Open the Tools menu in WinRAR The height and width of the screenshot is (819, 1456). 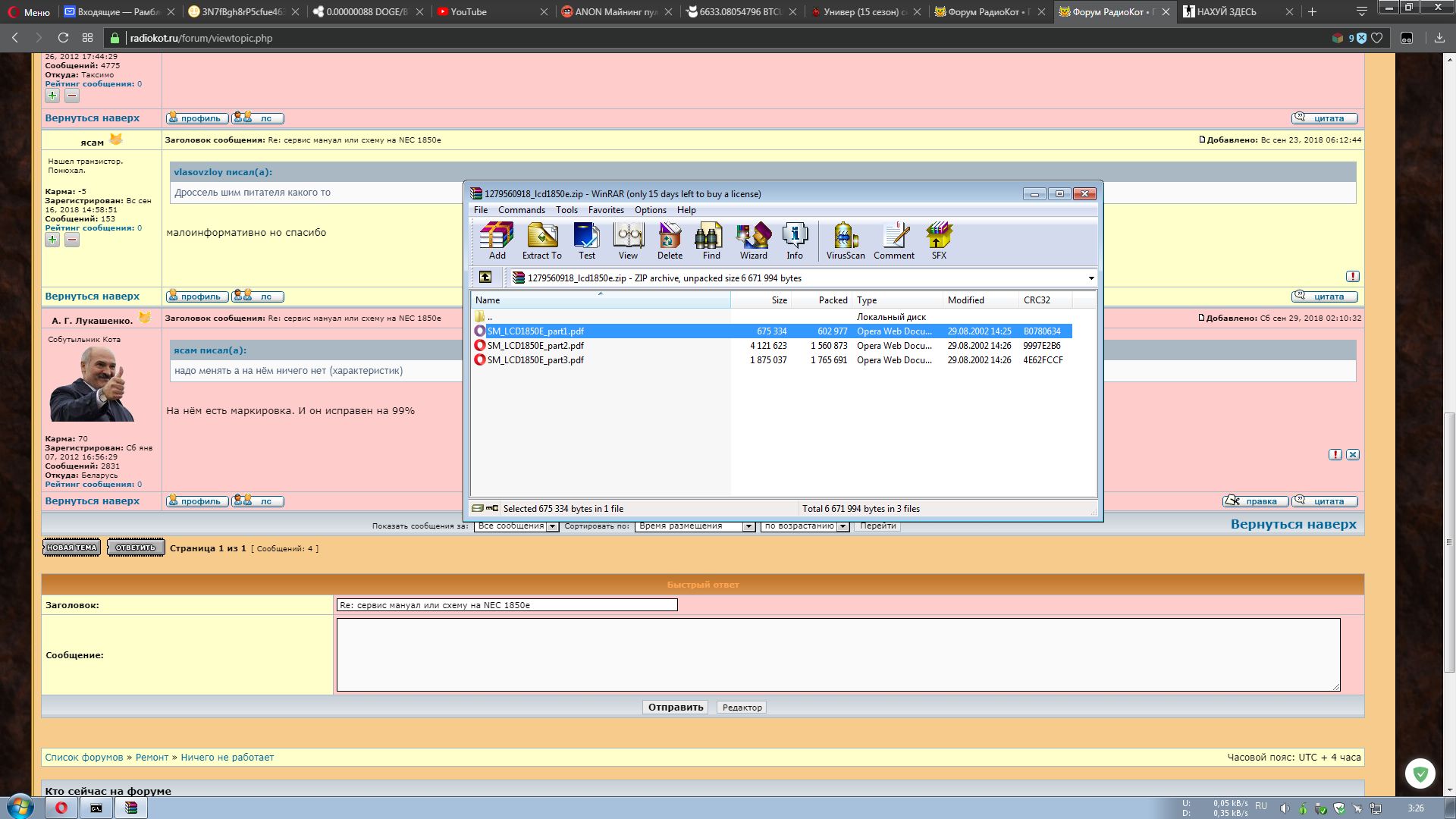click(566, 210)
